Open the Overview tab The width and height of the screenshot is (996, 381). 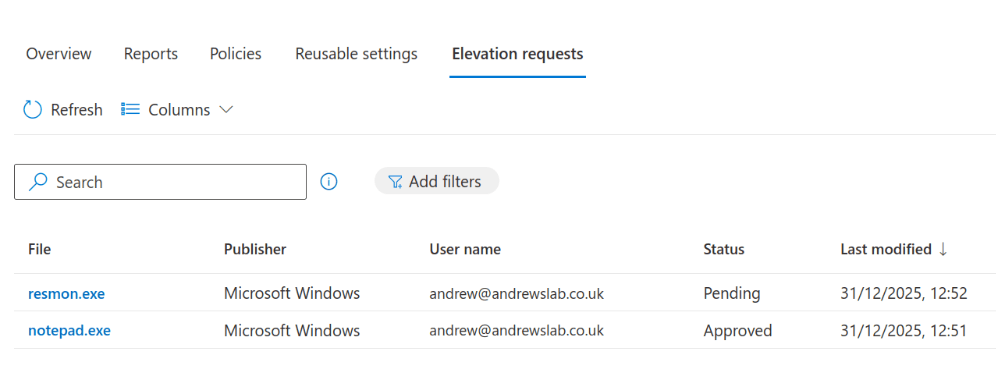tap(58, 54)
